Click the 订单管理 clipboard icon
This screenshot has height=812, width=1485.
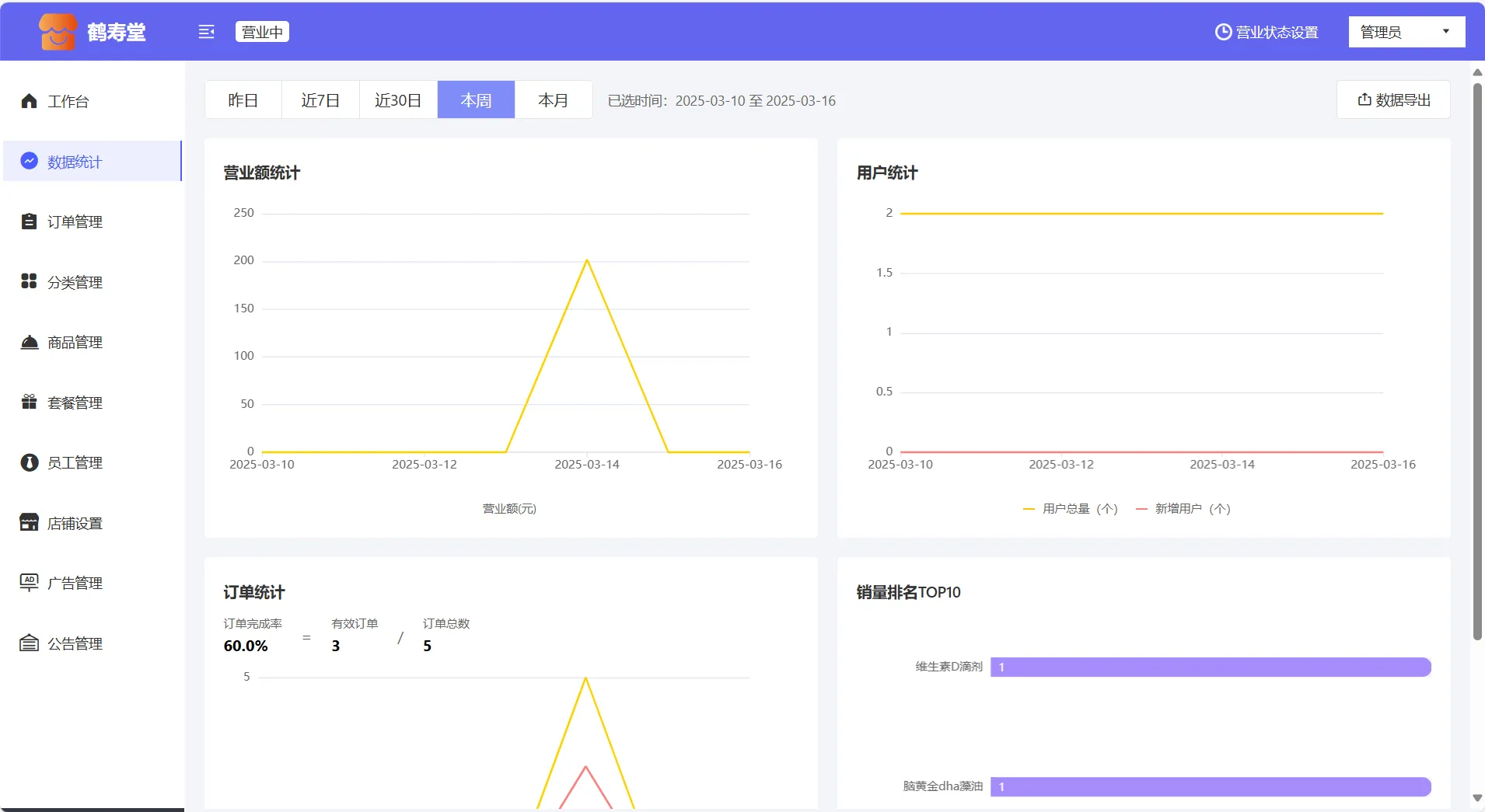pyautogui.click(x=29, y=221)
